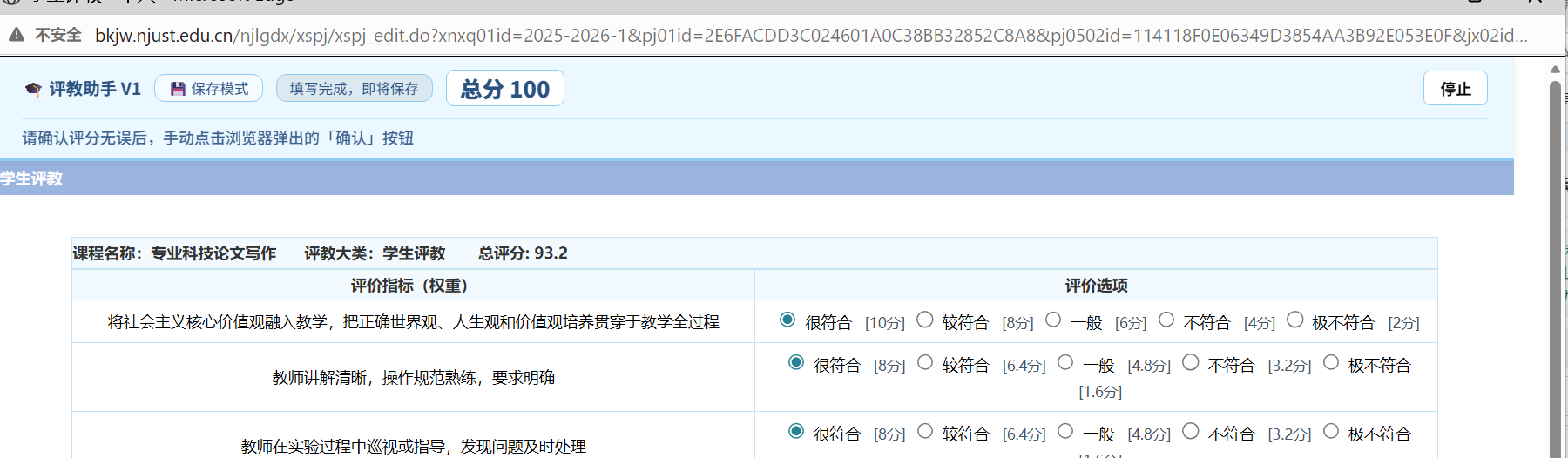Viewport: 1568px width, 458px height.
Task: Select 很符合 [8分] for 巡视或指导 row
Action: 796,432
